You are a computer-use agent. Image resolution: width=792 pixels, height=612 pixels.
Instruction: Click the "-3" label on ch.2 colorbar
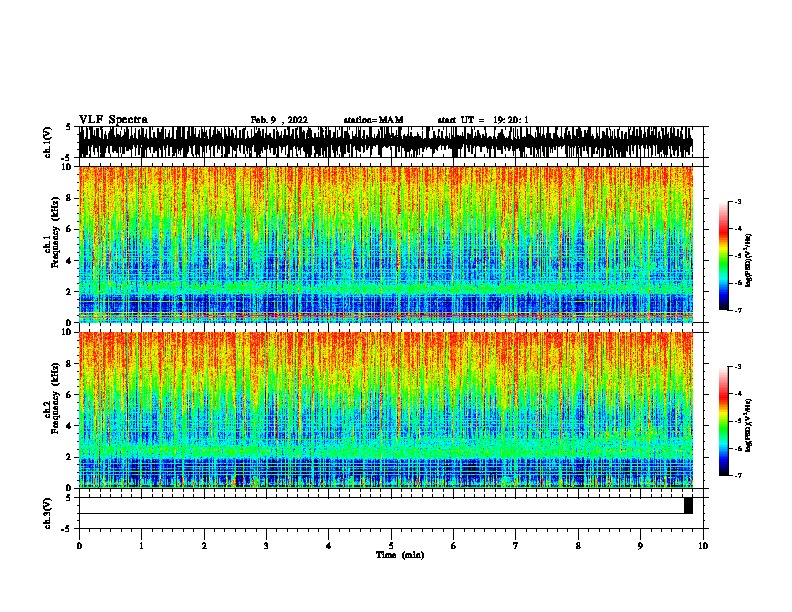tap(737, 367)
